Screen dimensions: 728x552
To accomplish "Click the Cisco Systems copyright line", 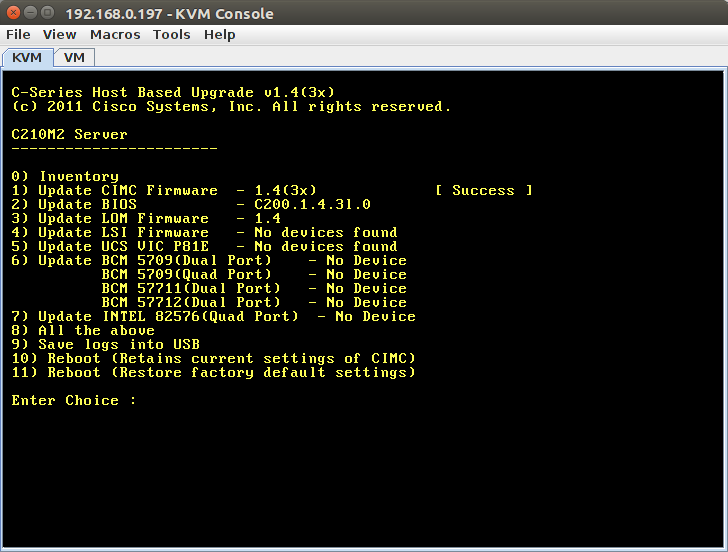I will pos(231,107).
